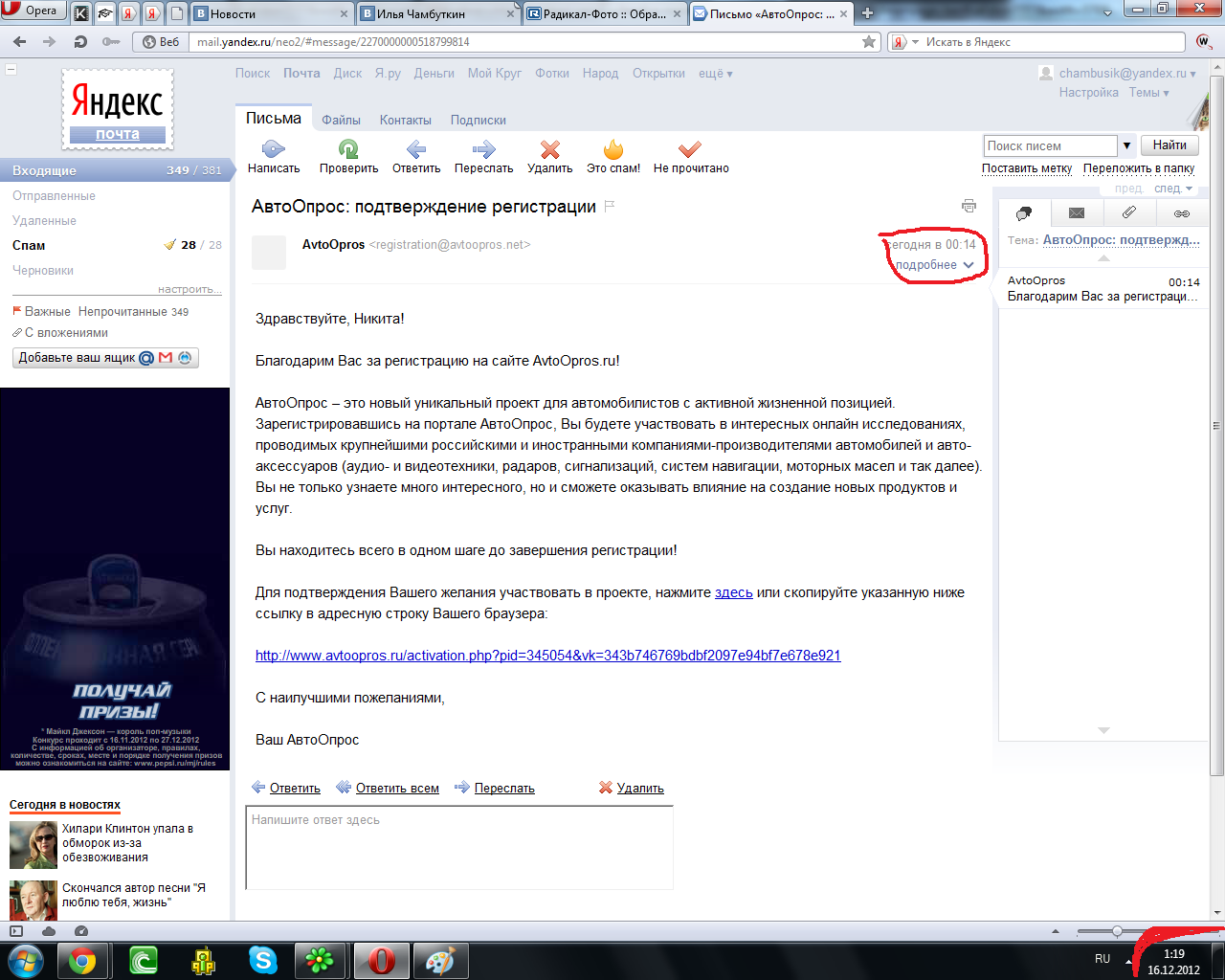This screenshot has width=1225, height=980.
Task: Open the activation link avtoopros.ru/activation.php
Action: pyautogui.click(x=547, y=656)
